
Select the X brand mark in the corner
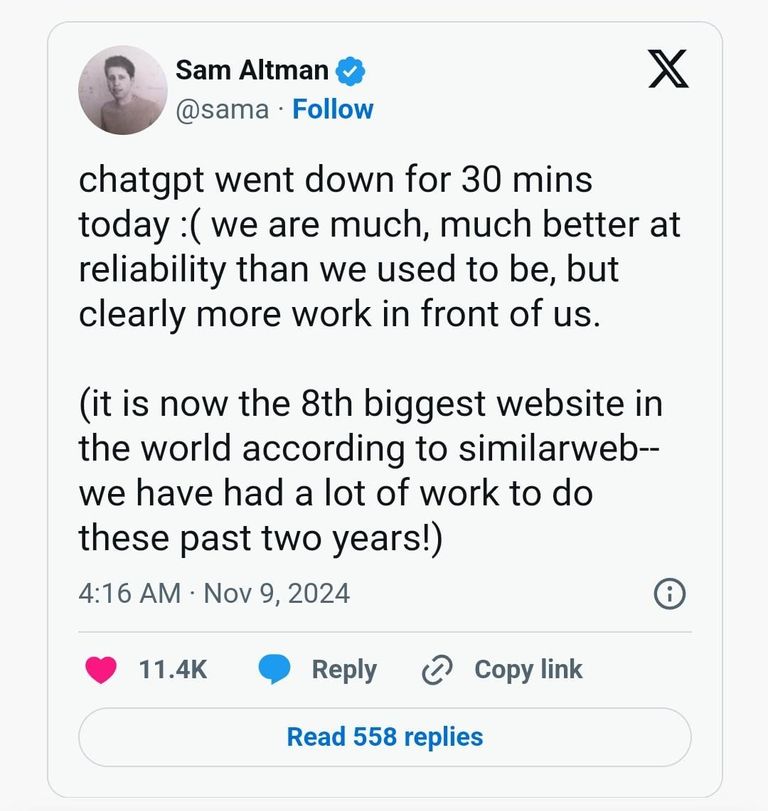click(669, 70)
